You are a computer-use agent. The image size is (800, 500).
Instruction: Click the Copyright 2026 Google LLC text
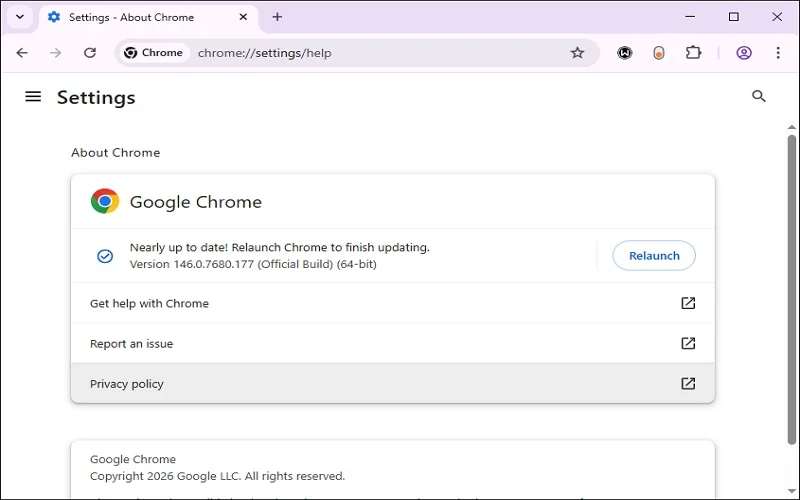pos(217,476)
